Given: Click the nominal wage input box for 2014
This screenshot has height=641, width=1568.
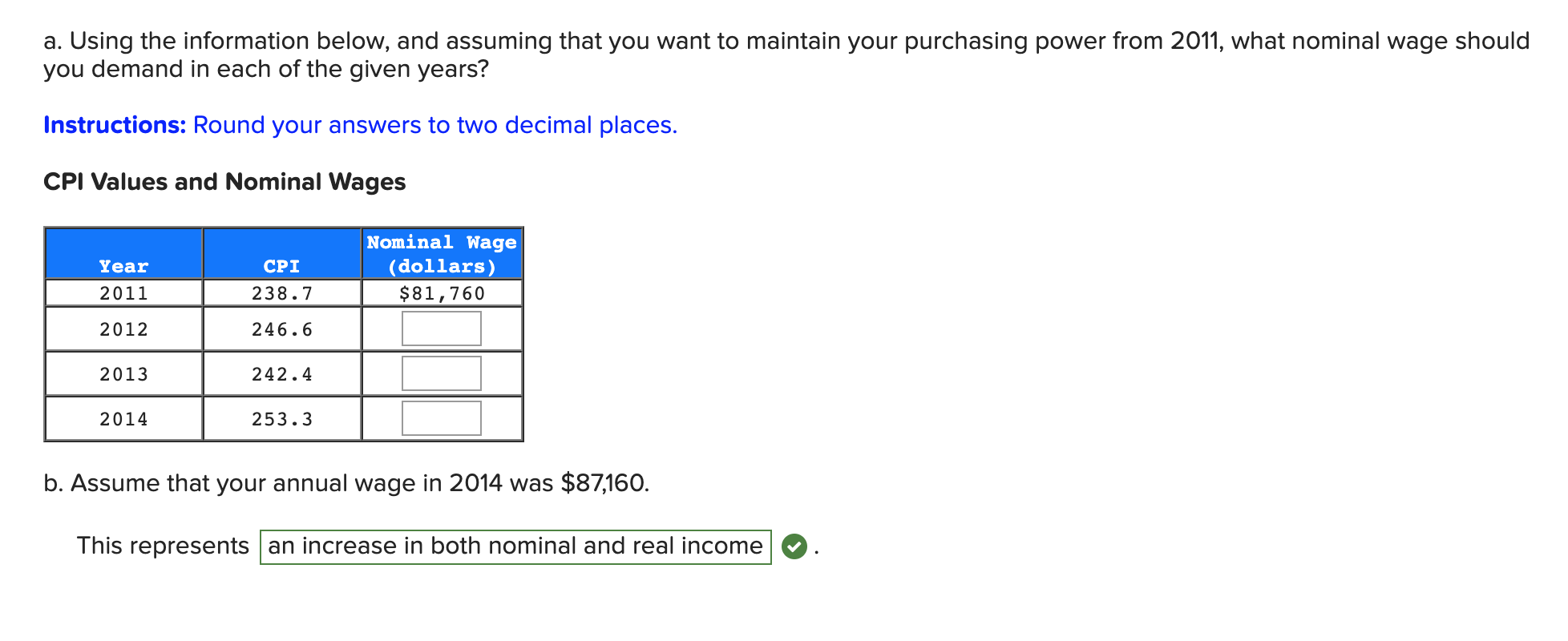Looking at the screenshot, I should pyautogui.click(x=441, y=417).
